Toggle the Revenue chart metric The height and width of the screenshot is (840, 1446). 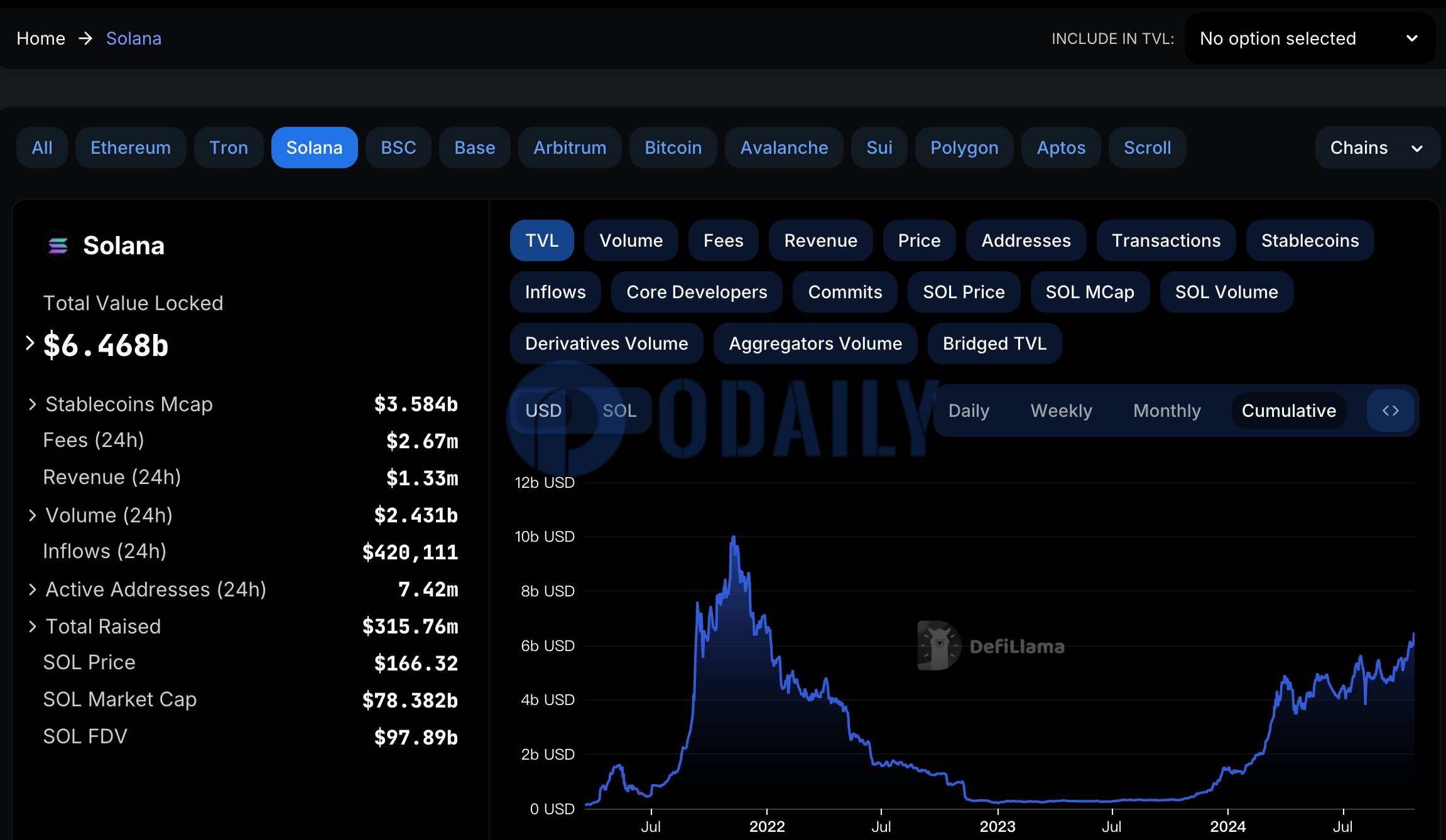pos(820,240)
